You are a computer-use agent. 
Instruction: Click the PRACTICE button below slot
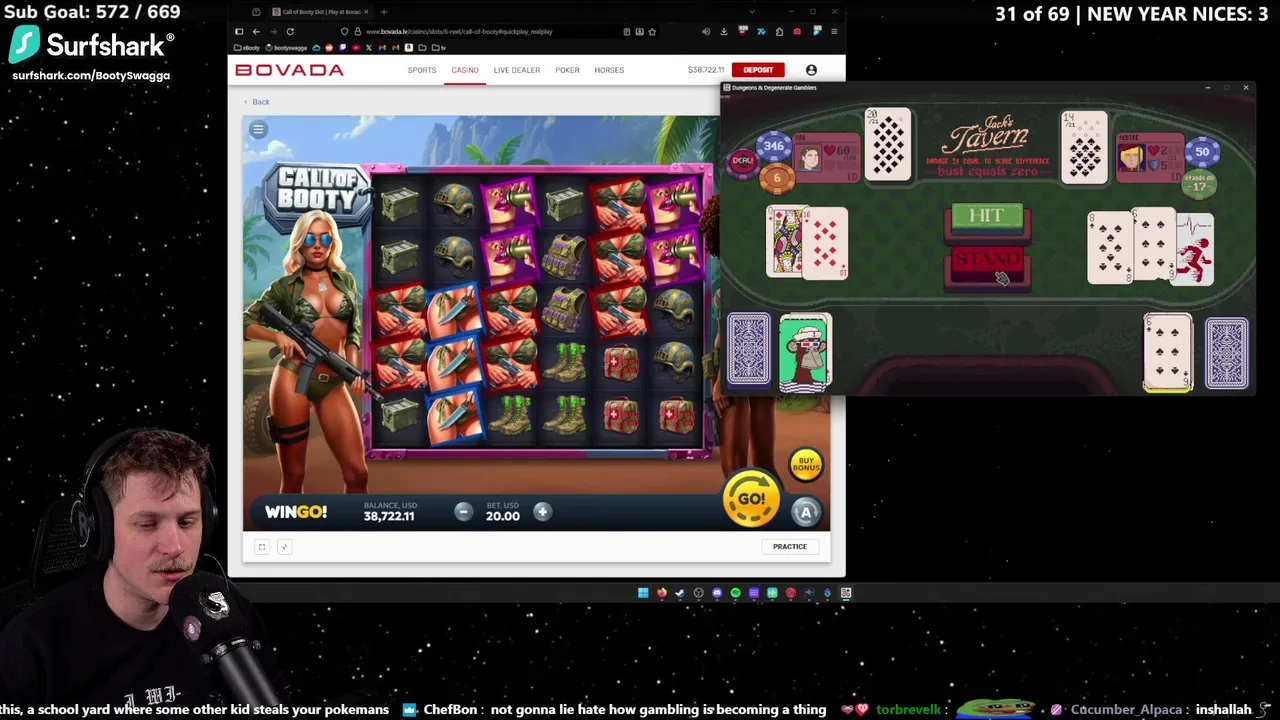[x=789, y=546]
